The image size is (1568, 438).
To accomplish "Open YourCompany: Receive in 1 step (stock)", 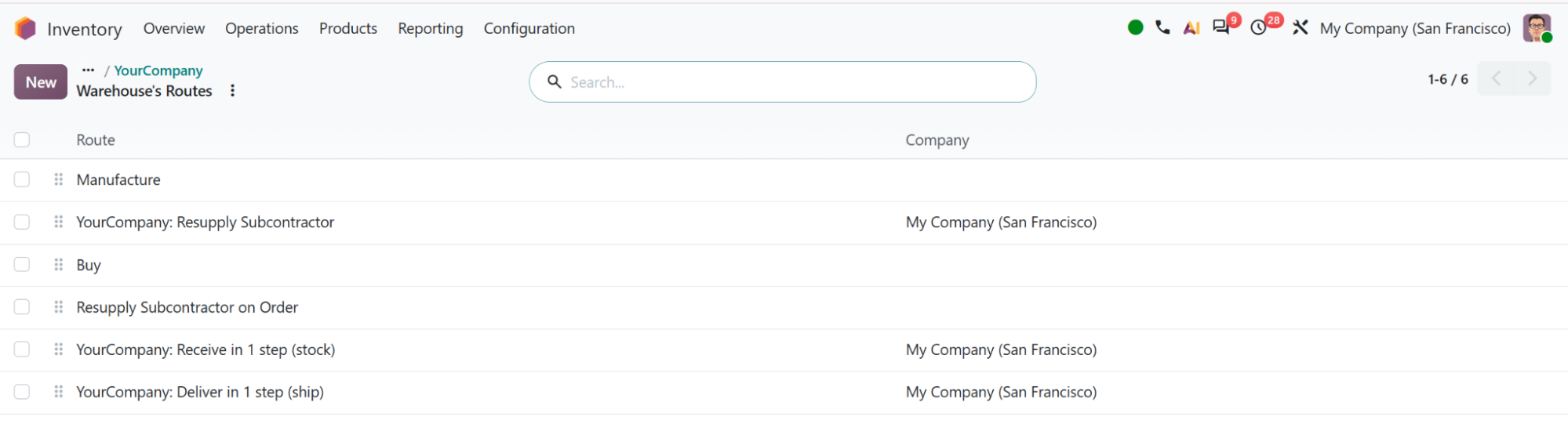I will (x=206, y=349).
